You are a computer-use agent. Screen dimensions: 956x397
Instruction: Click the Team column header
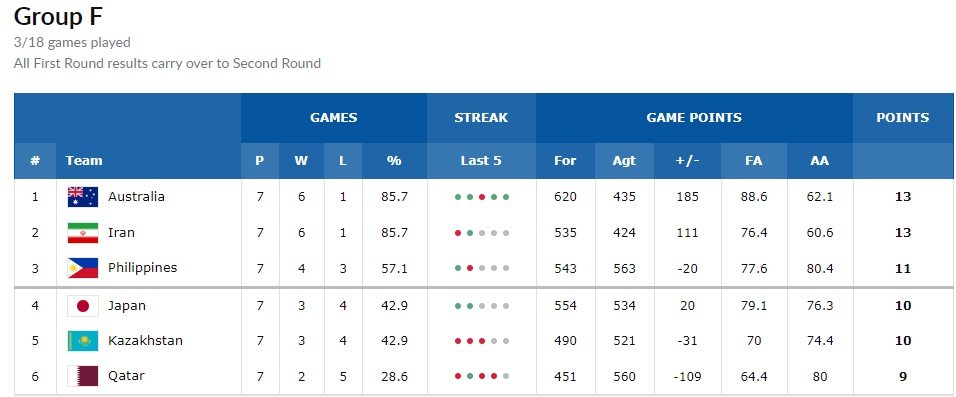point(84,161)
